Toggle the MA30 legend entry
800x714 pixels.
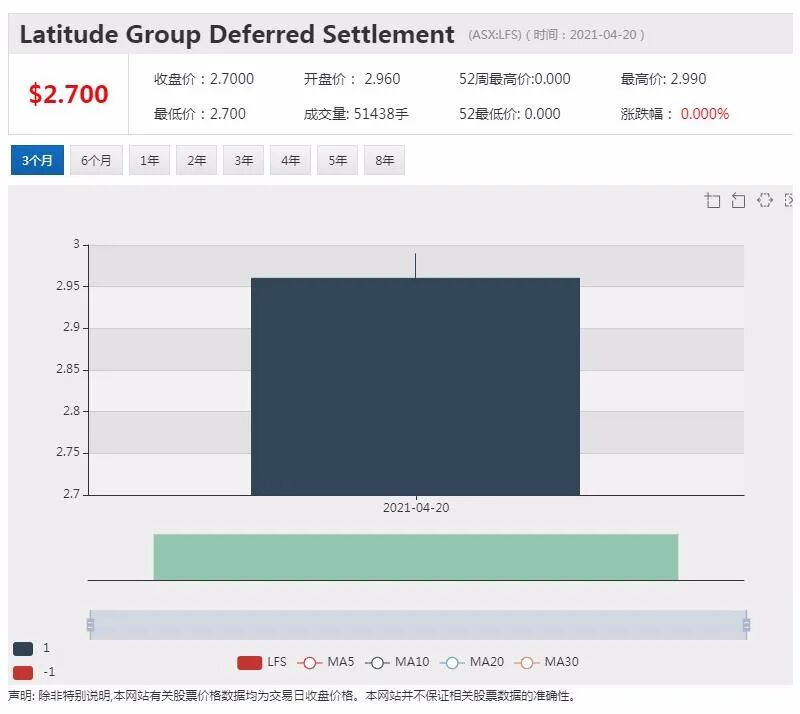click(x=546, y=662)
